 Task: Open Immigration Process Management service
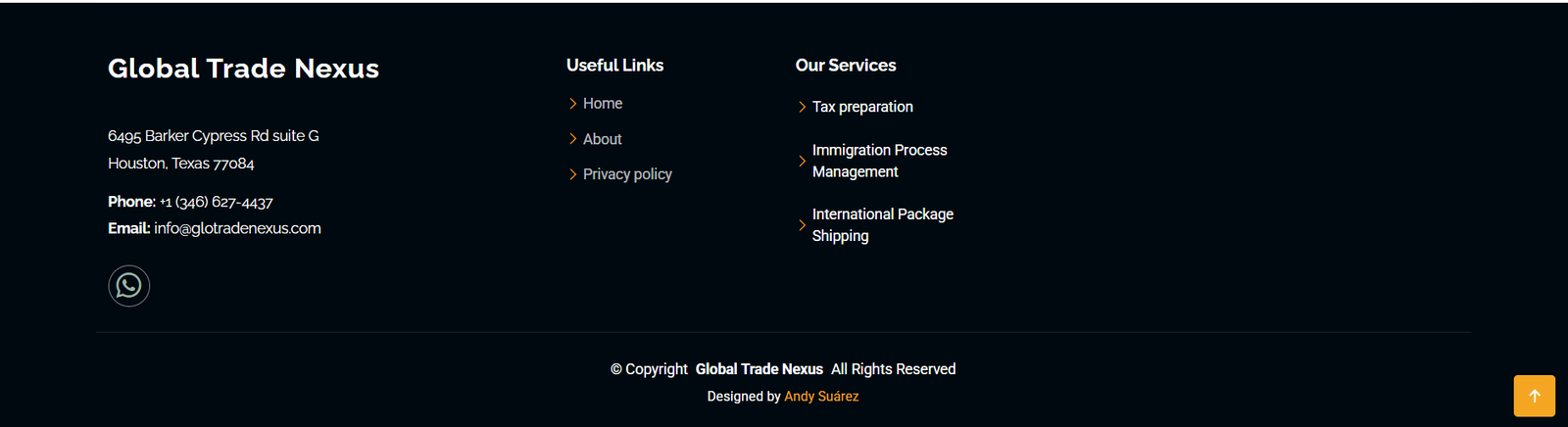(x=879, y=161)
